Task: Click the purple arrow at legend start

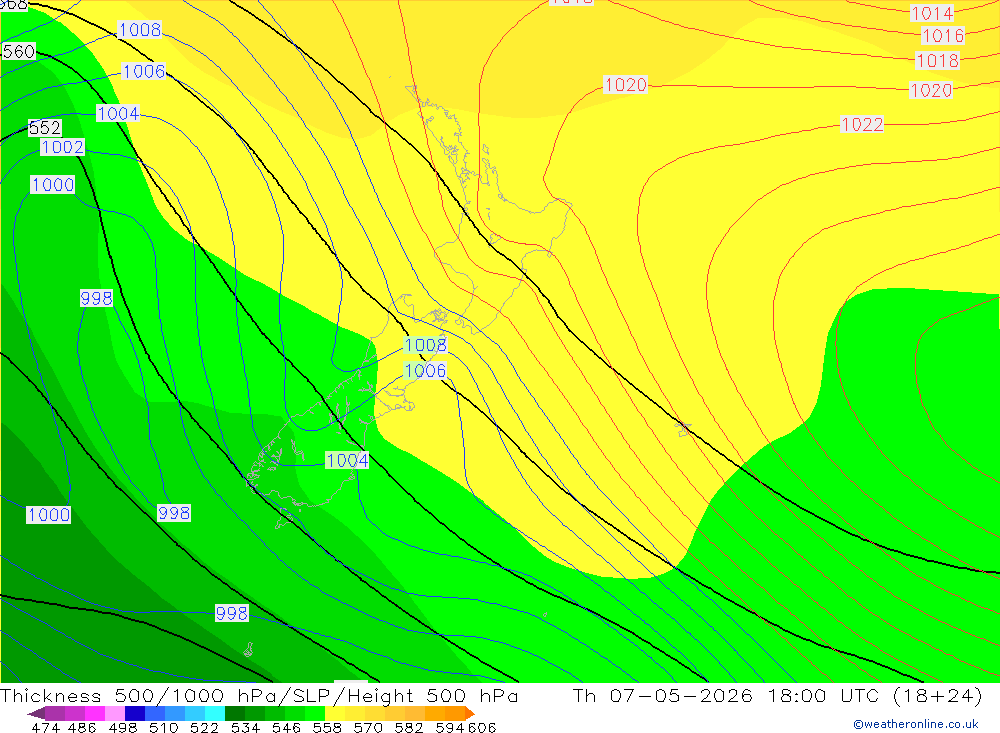Action: [36, 713]
